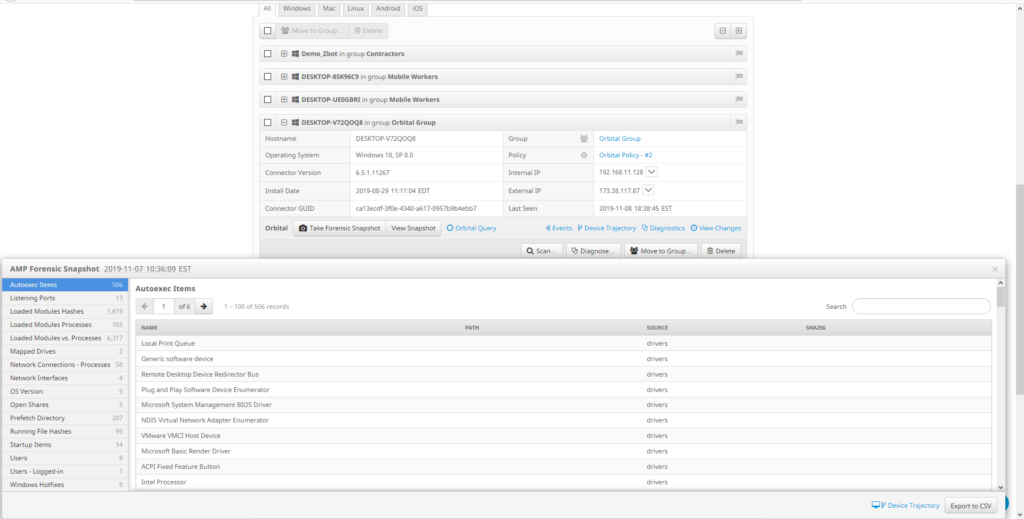Toggle the select-all computers checkbox
The image size is (1024, 519).
(268, 31)
